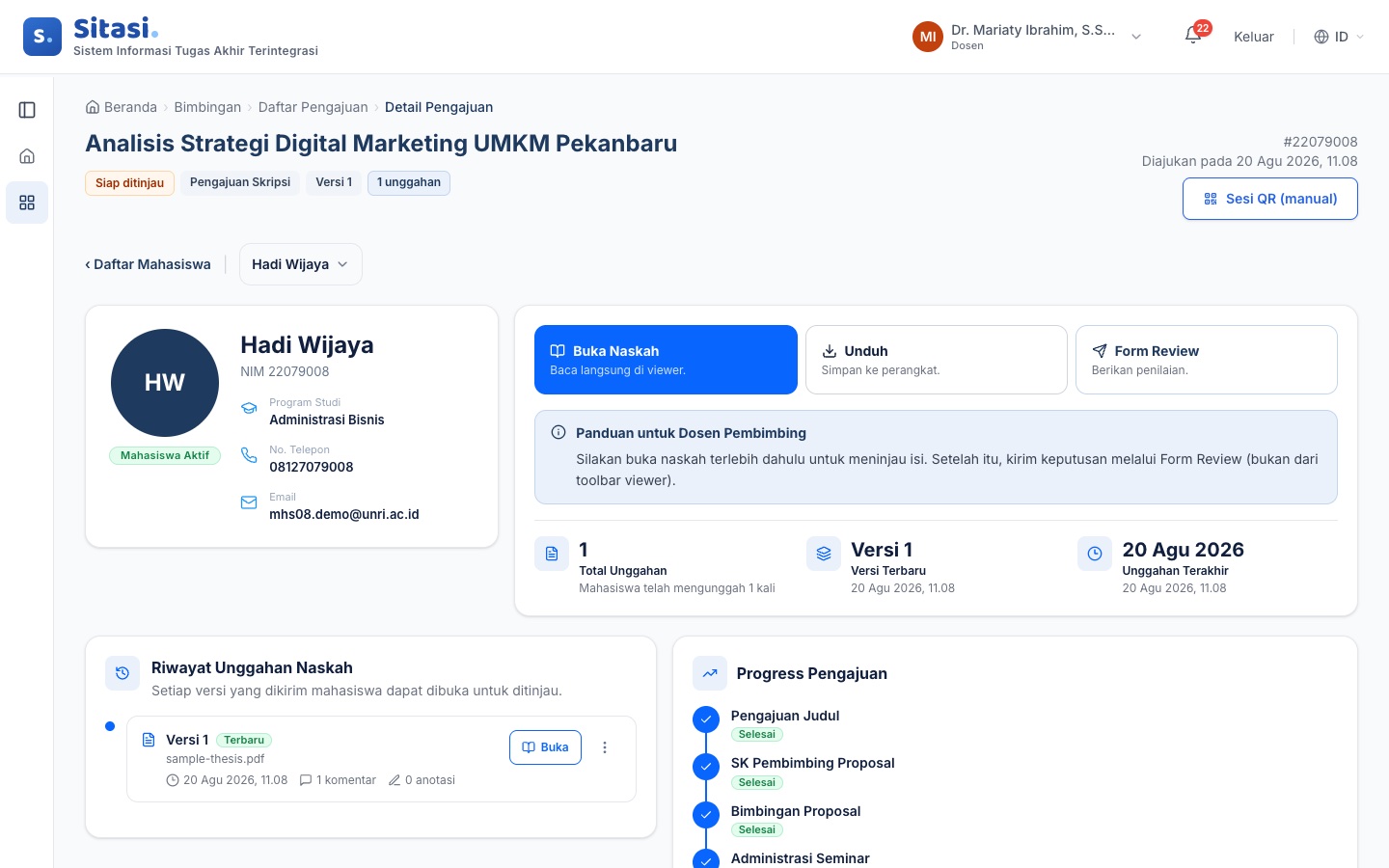The image size is (1389, 868).
Task: Go back to Daftar Mahasiswa
Action: click(x=148, y=264)
